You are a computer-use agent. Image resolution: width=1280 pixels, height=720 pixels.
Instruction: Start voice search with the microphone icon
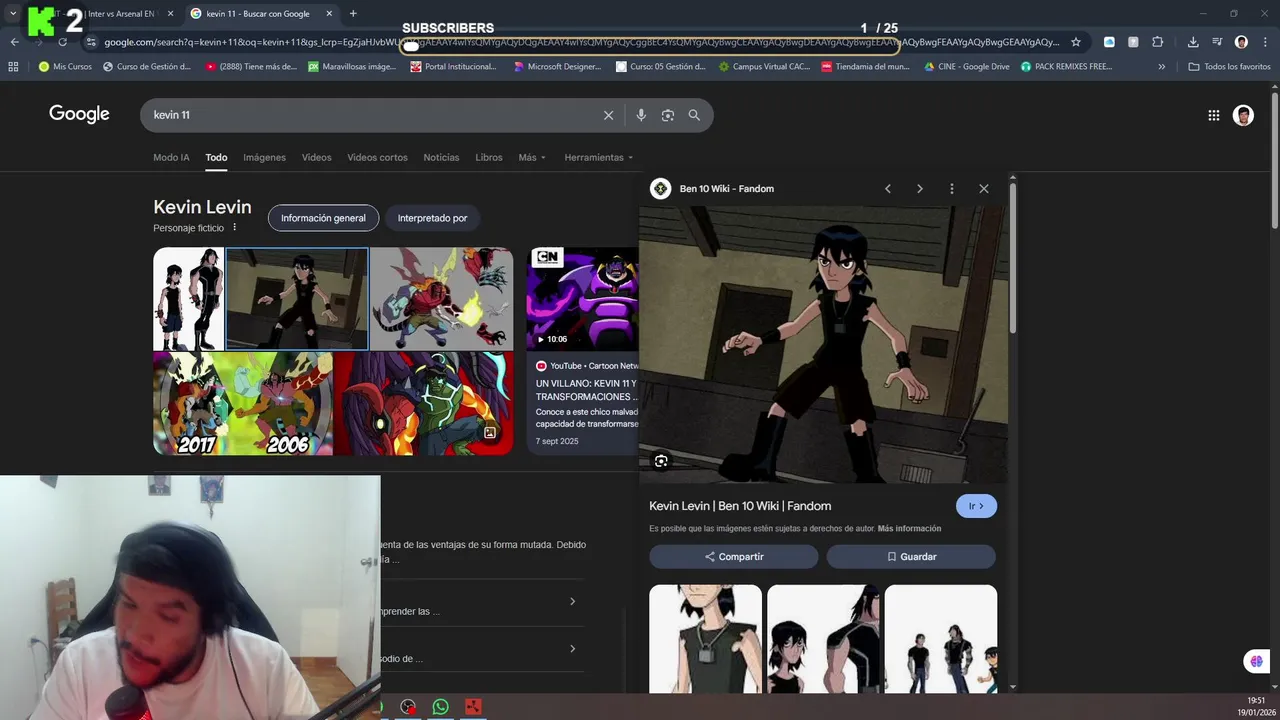point(641,115)
